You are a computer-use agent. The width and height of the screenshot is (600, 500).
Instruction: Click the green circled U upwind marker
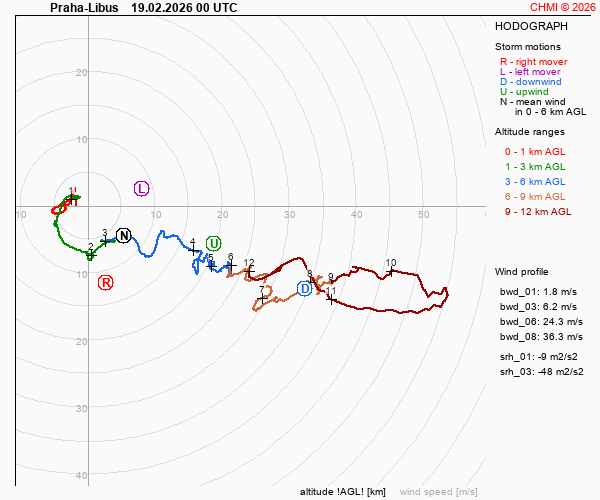[213, 243]
